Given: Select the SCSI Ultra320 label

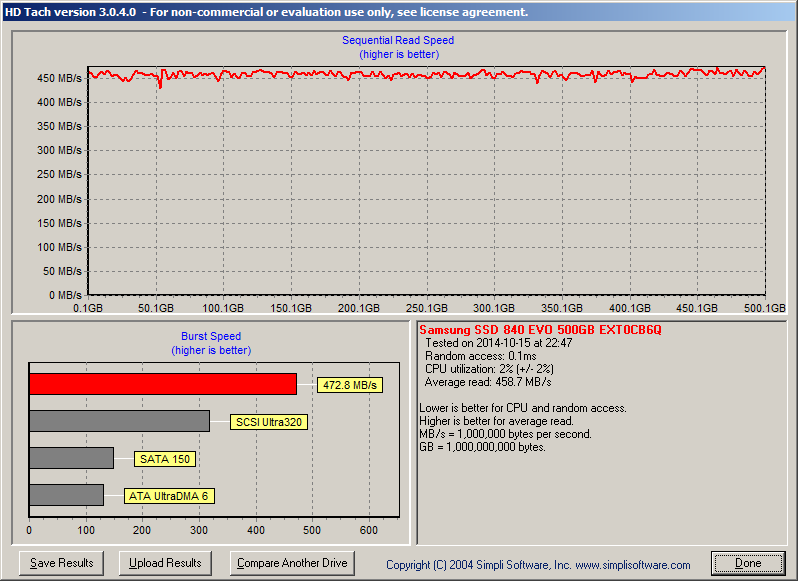Looking at the screenshot, I should tap(269, 422).
